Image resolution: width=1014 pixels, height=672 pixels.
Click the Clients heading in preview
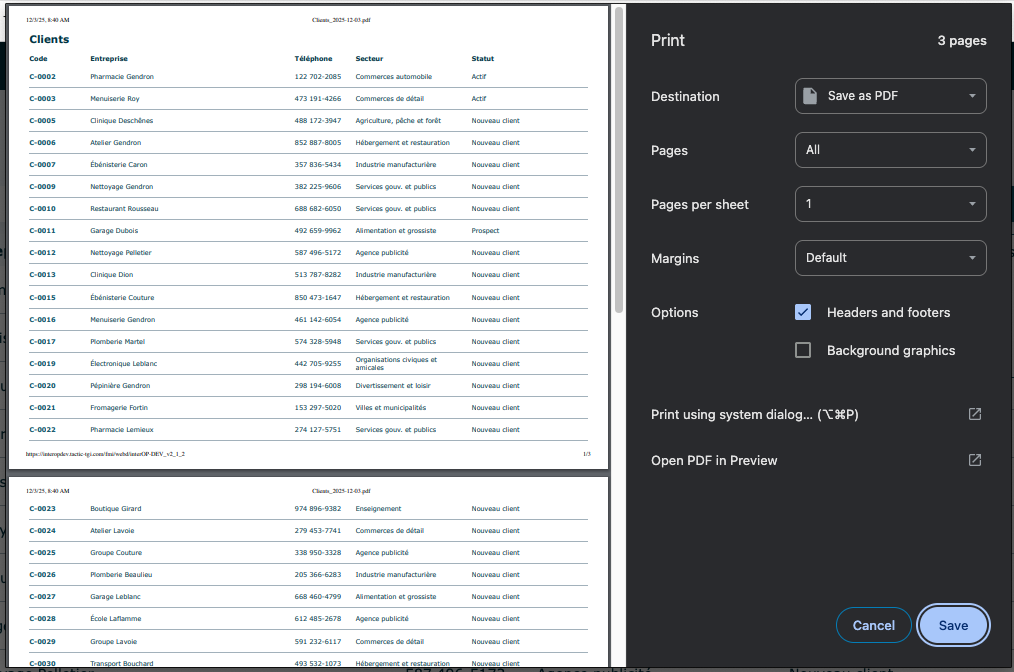[x=50, y=39]
